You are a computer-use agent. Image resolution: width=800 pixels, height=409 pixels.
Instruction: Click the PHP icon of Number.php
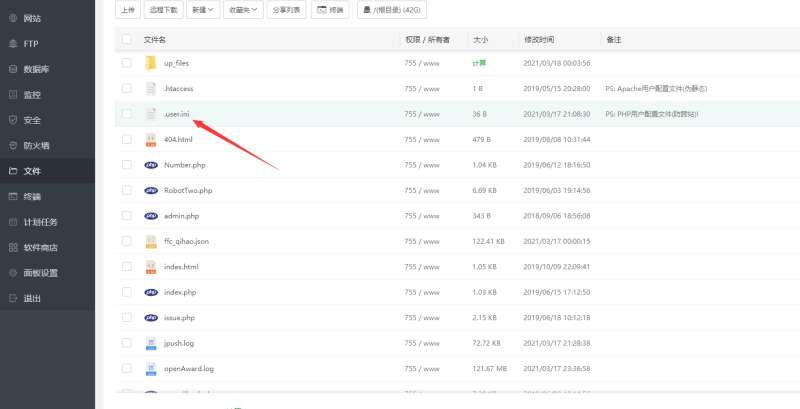click(151, 165)
